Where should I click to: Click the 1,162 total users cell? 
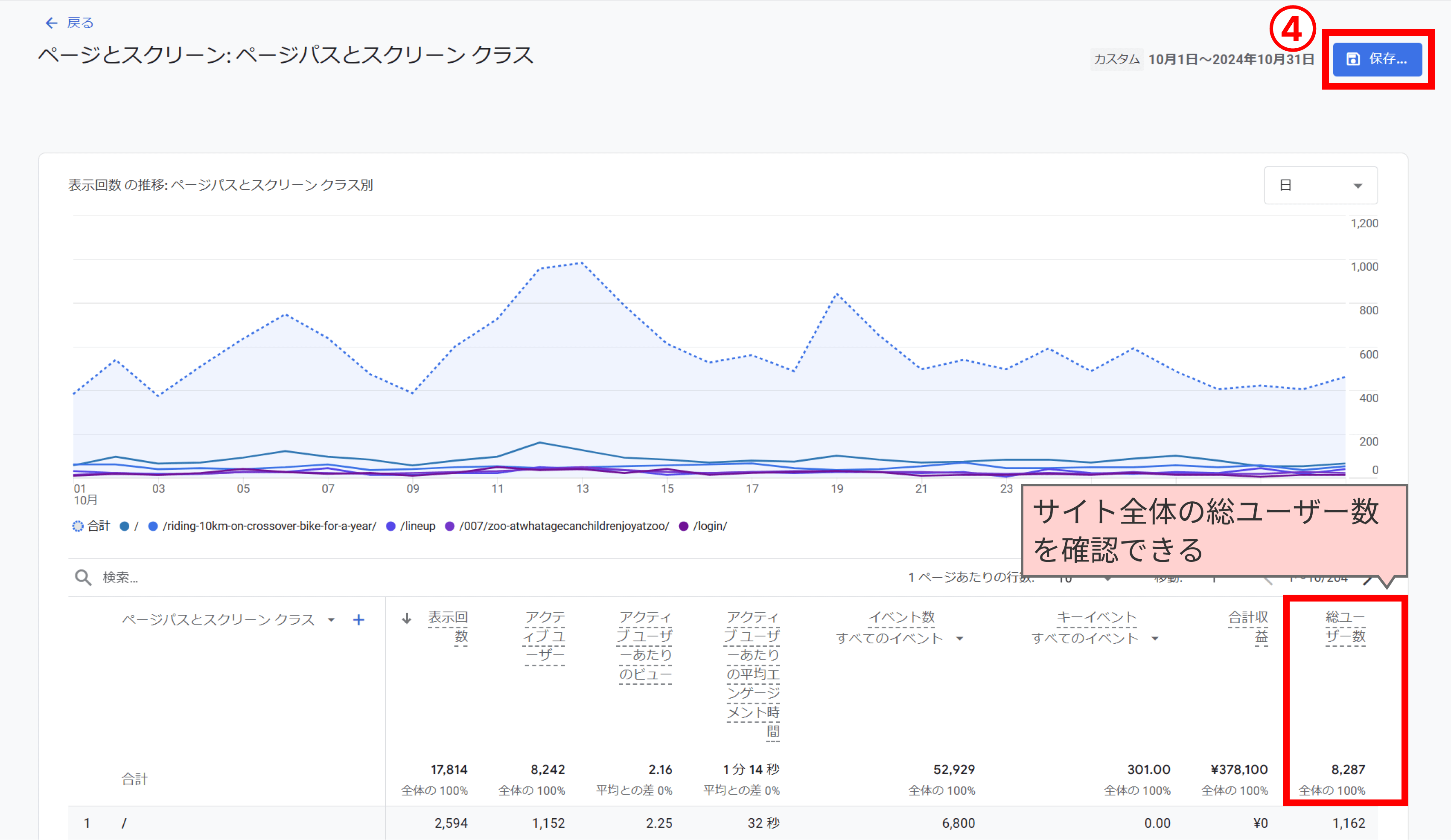(x=1349, y=824)
